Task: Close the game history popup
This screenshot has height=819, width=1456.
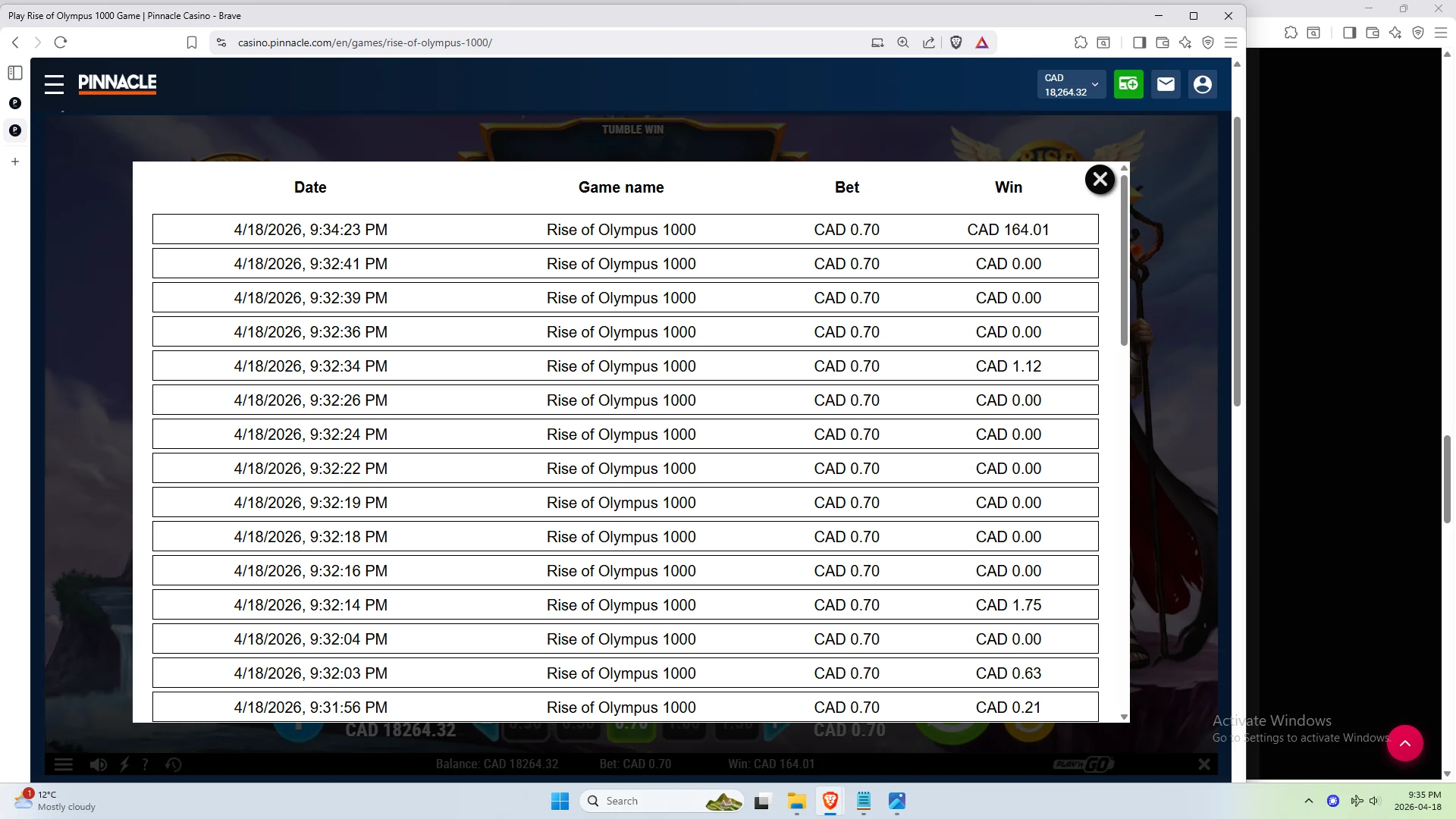Action: click(x=1100, y=180)
